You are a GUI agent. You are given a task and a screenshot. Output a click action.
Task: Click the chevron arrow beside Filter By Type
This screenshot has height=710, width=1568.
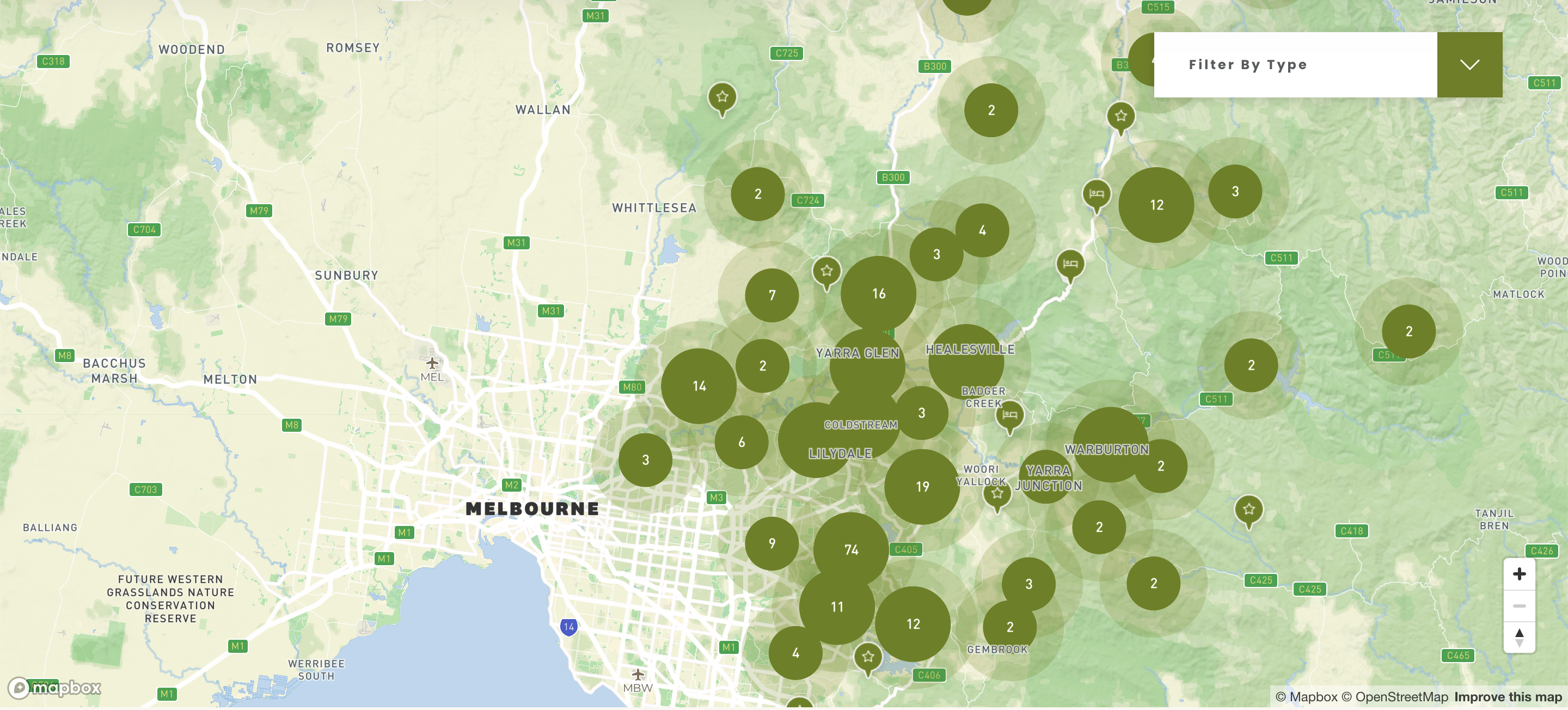[1469, 65]
